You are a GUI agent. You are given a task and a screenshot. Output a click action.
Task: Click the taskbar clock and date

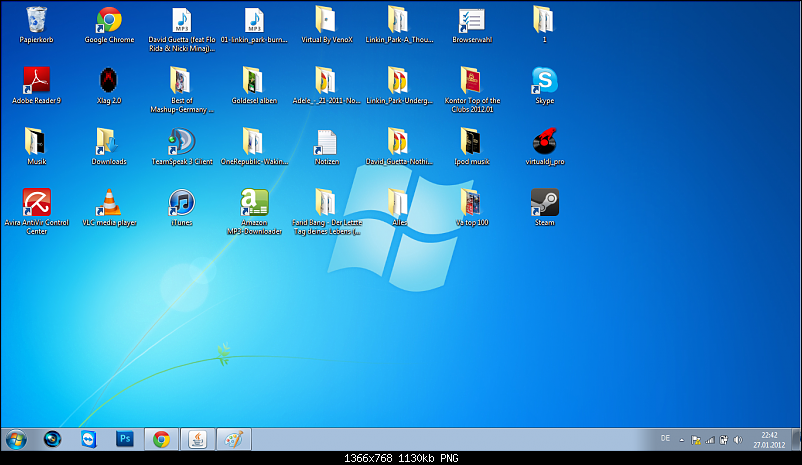tap(765, 439)
